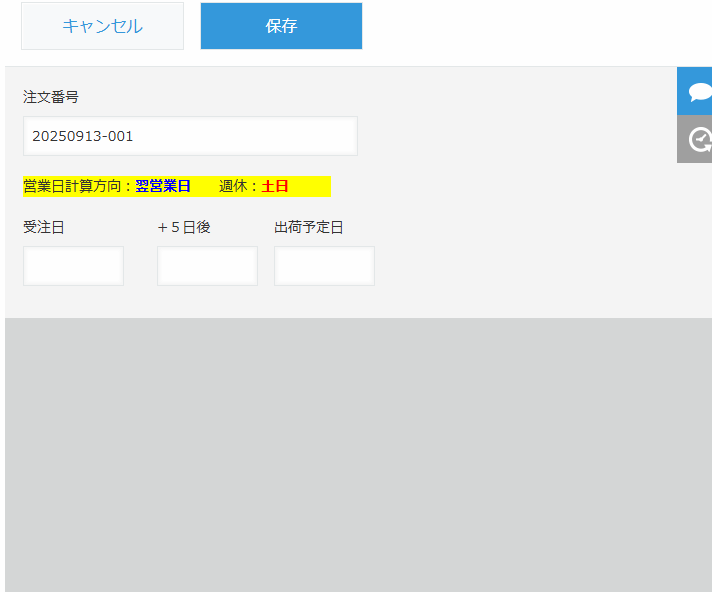Click the blue 翌営業日 value
Viewport: 712px width, 592px height.
click(x=163, y=186)
